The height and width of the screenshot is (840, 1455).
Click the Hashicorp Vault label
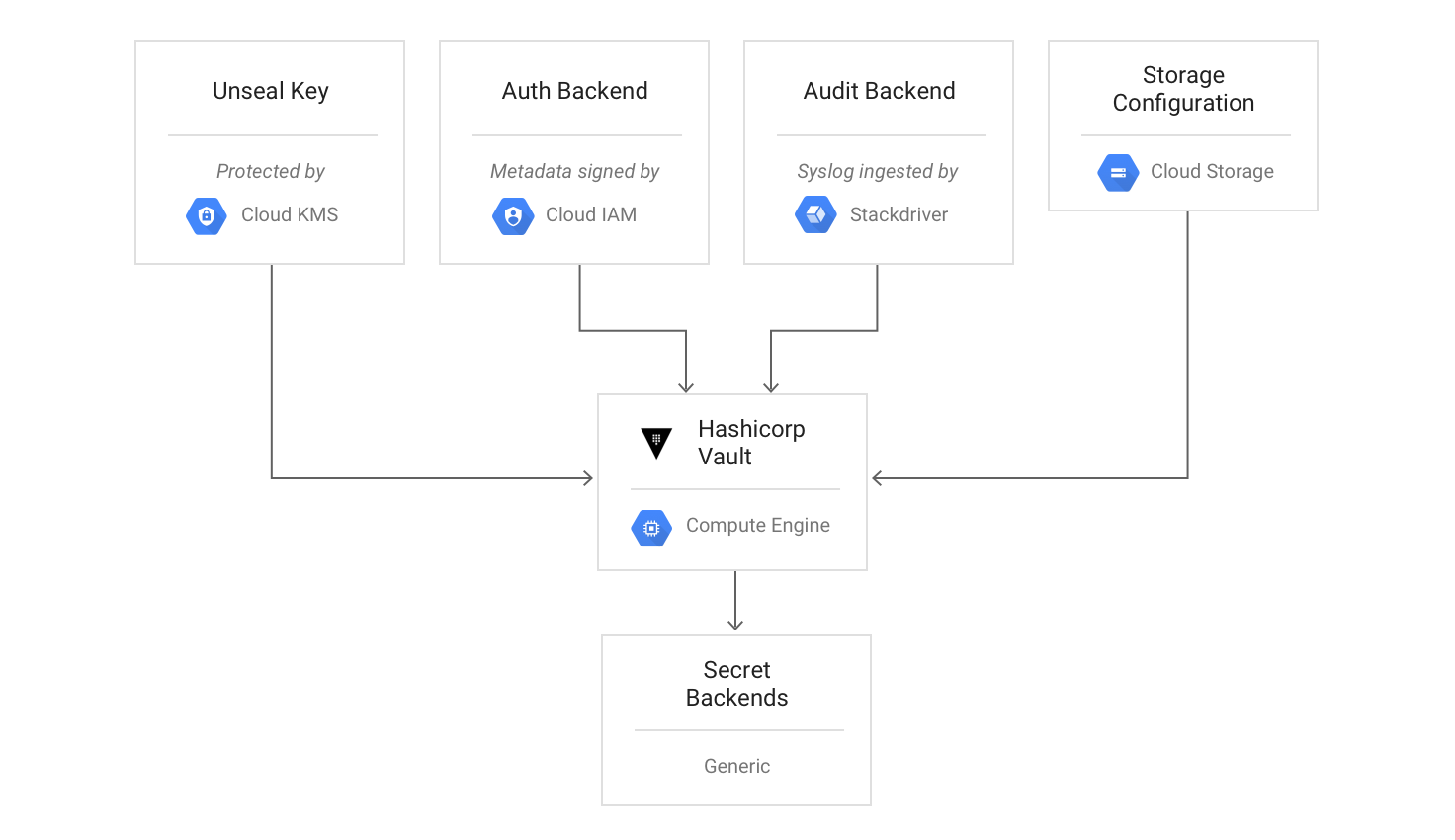751,443
